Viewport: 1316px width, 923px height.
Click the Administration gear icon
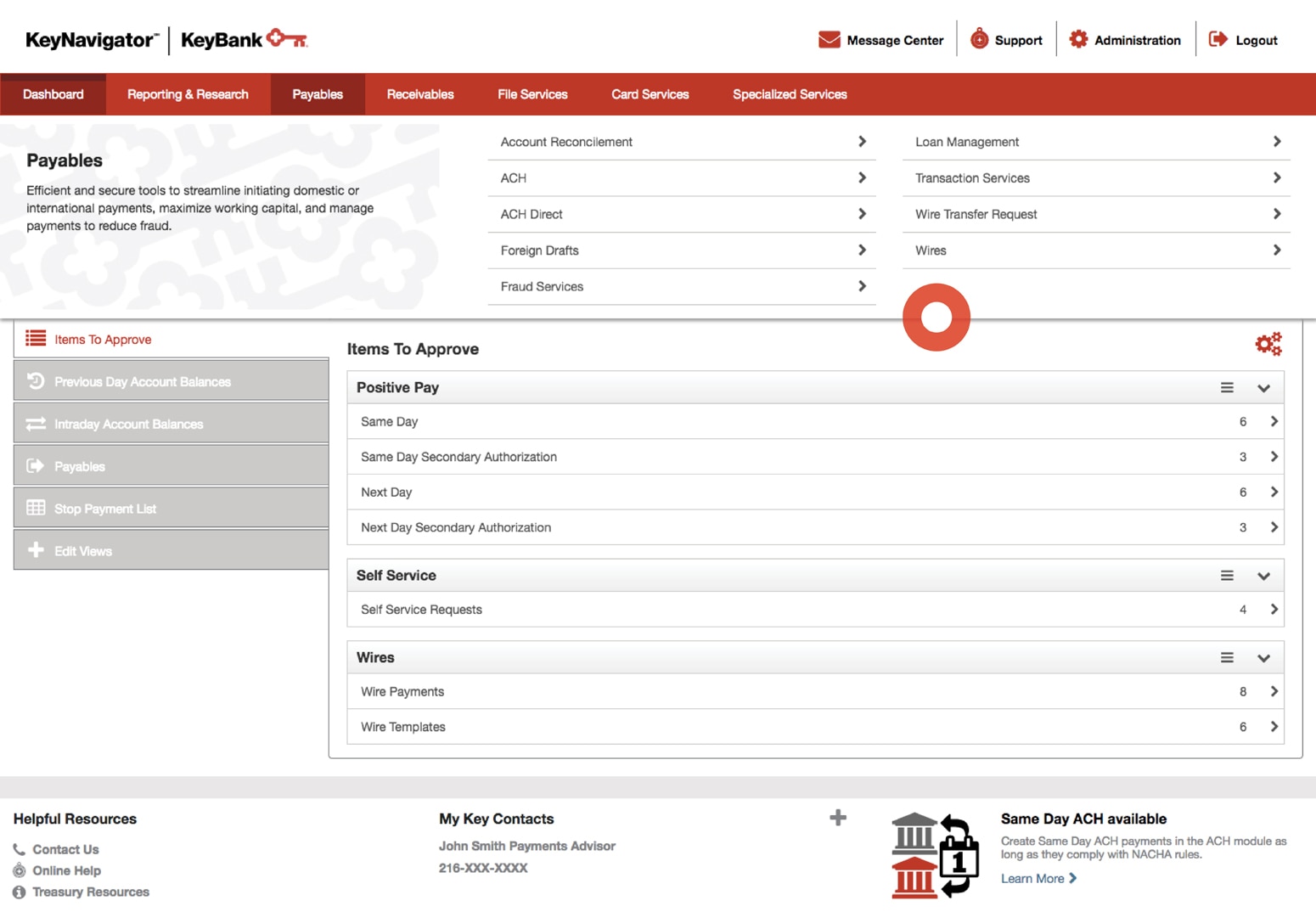coord(1078,39)
